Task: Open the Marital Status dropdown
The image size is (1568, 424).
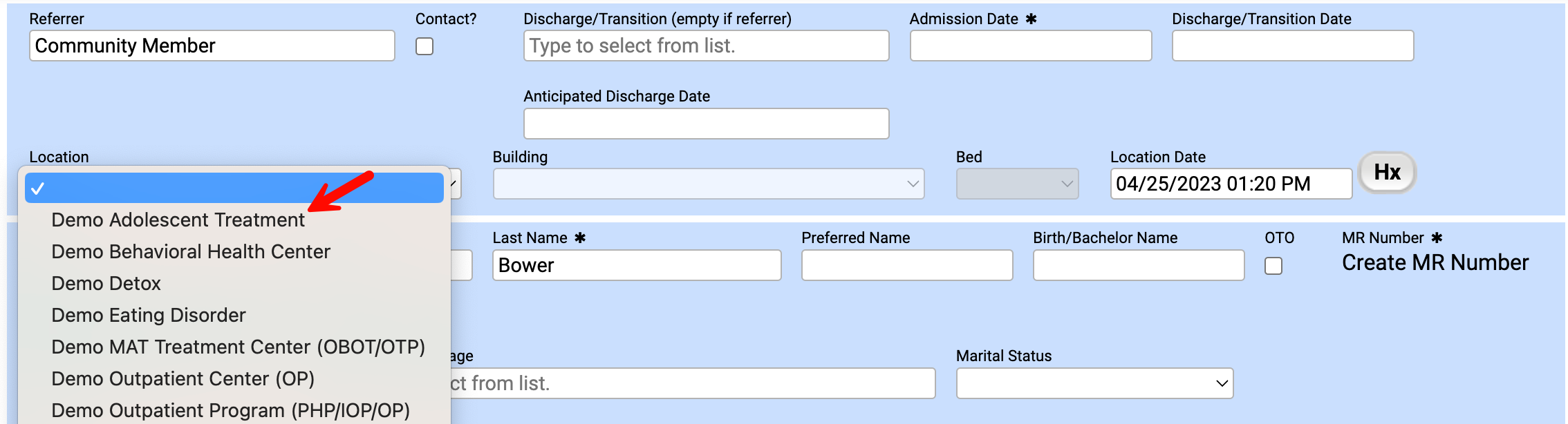Action: click(1094, 383)
